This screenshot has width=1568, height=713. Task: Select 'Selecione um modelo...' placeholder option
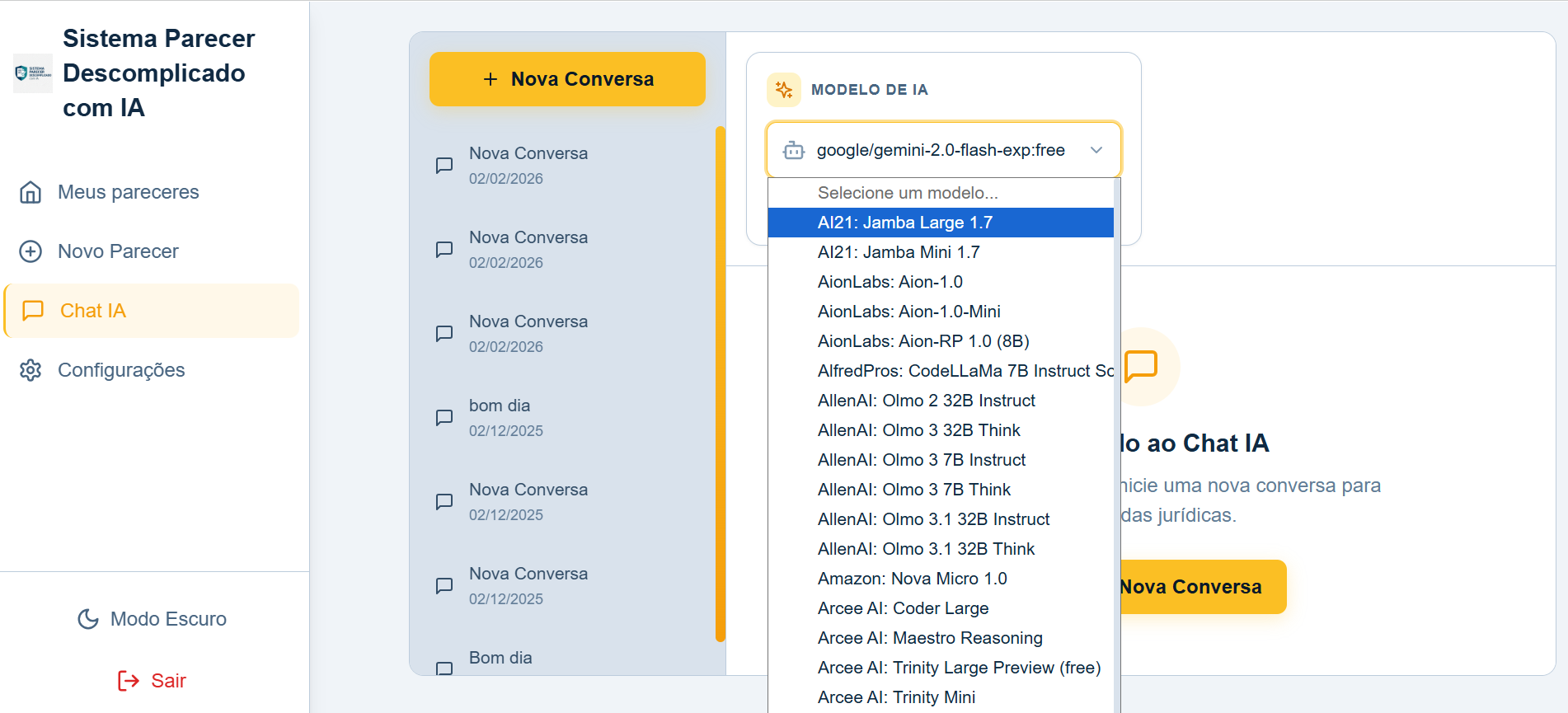pos(941,193)
